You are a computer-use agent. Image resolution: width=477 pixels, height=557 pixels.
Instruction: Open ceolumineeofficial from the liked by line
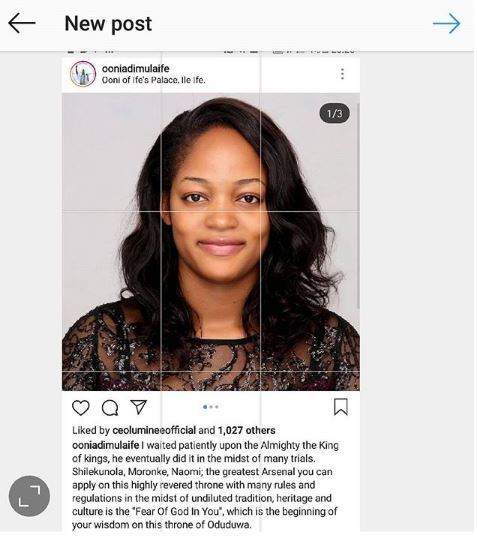(x=154, y=431)
